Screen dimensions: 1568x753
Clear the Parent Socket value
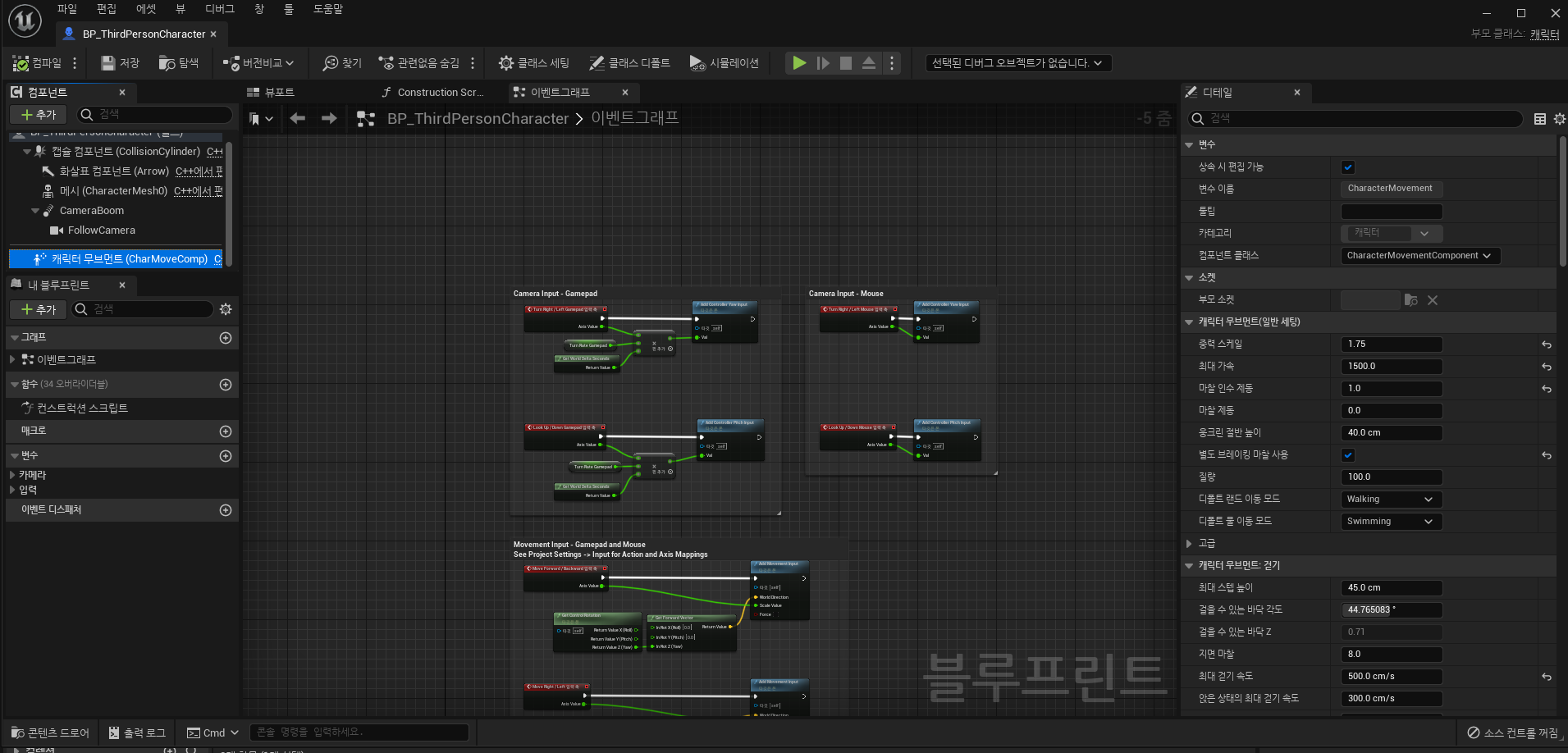pos(1433,300)
